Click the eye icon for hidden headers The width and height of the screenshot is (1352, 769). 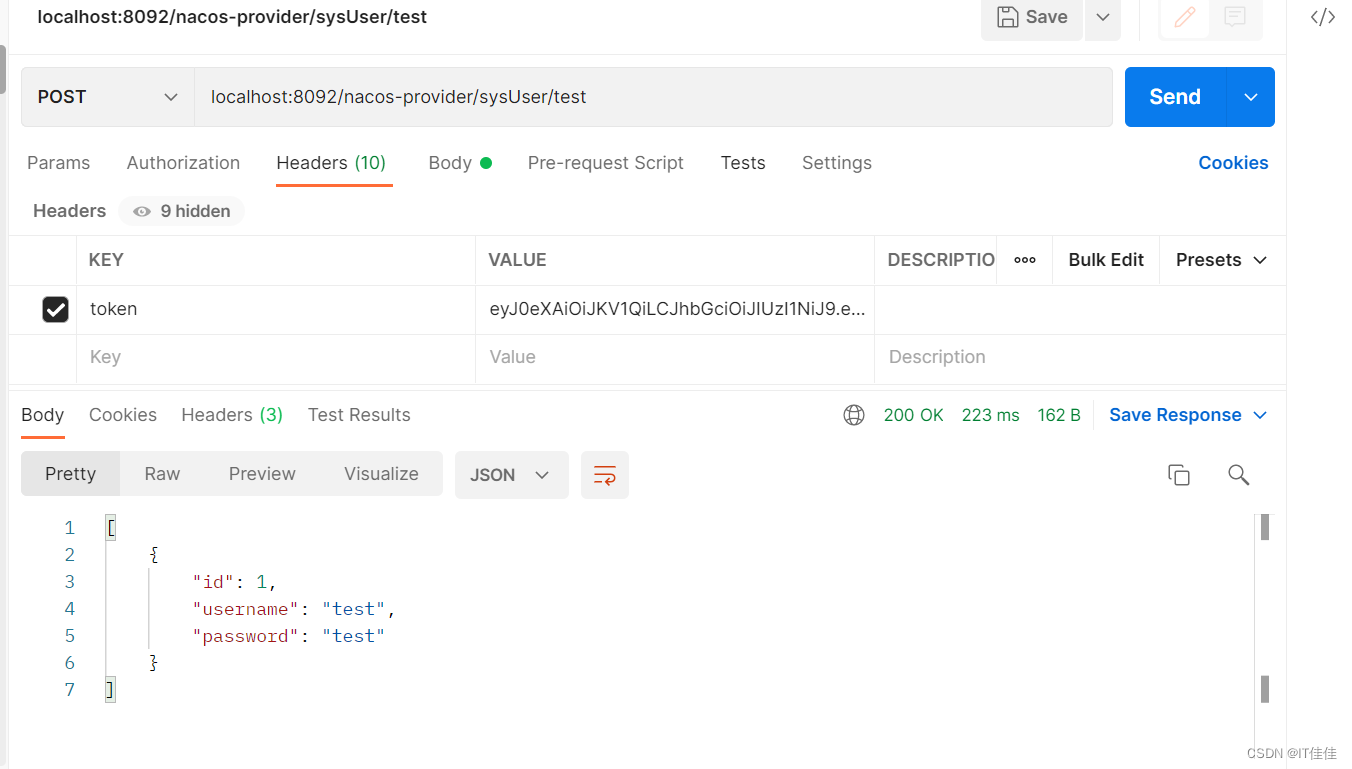click(x=142, y=211)
